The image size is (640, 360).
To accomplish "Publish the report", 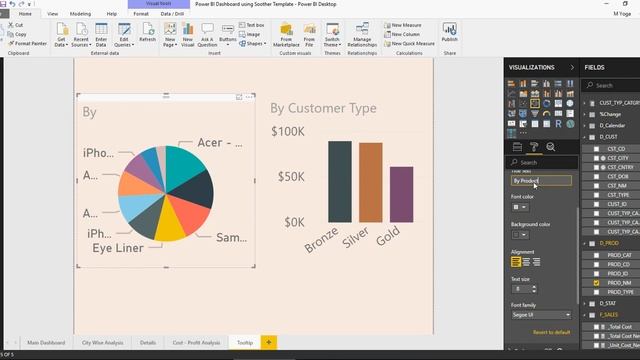I will [x=449, y=32].
